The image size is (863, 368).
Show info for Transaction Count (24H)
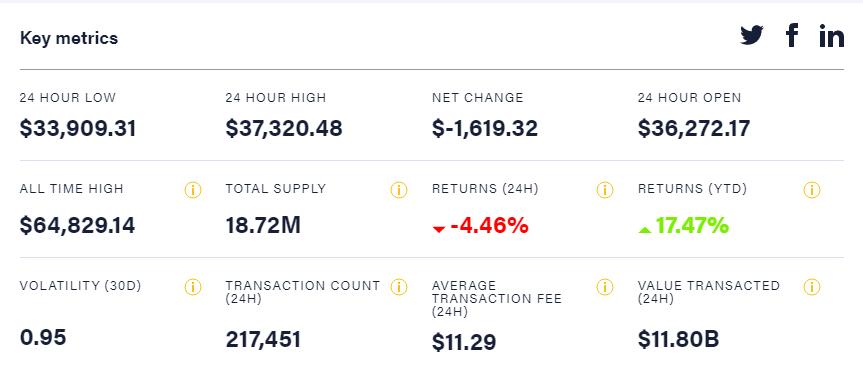pyautogui.click(x=398, y=287)
